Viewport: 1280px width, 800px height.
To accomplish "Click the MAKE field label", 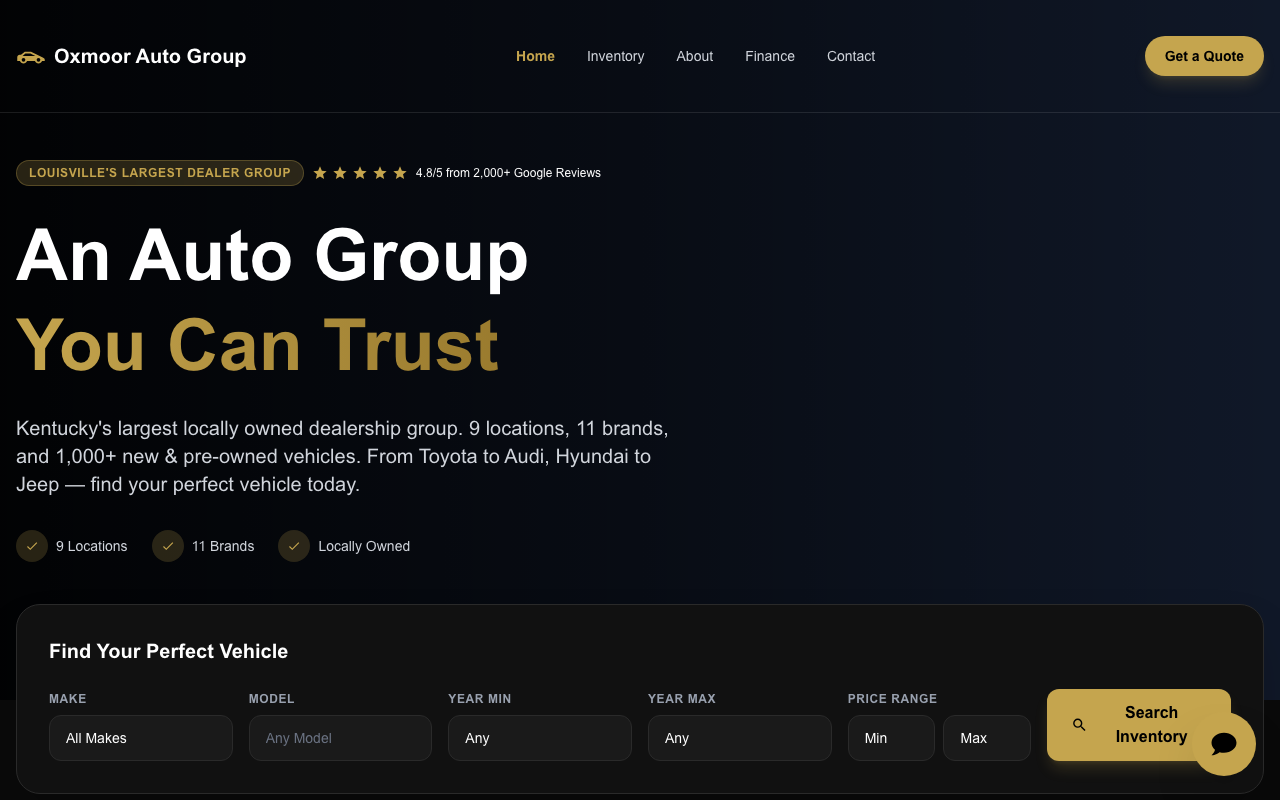I will click(68, 699).
